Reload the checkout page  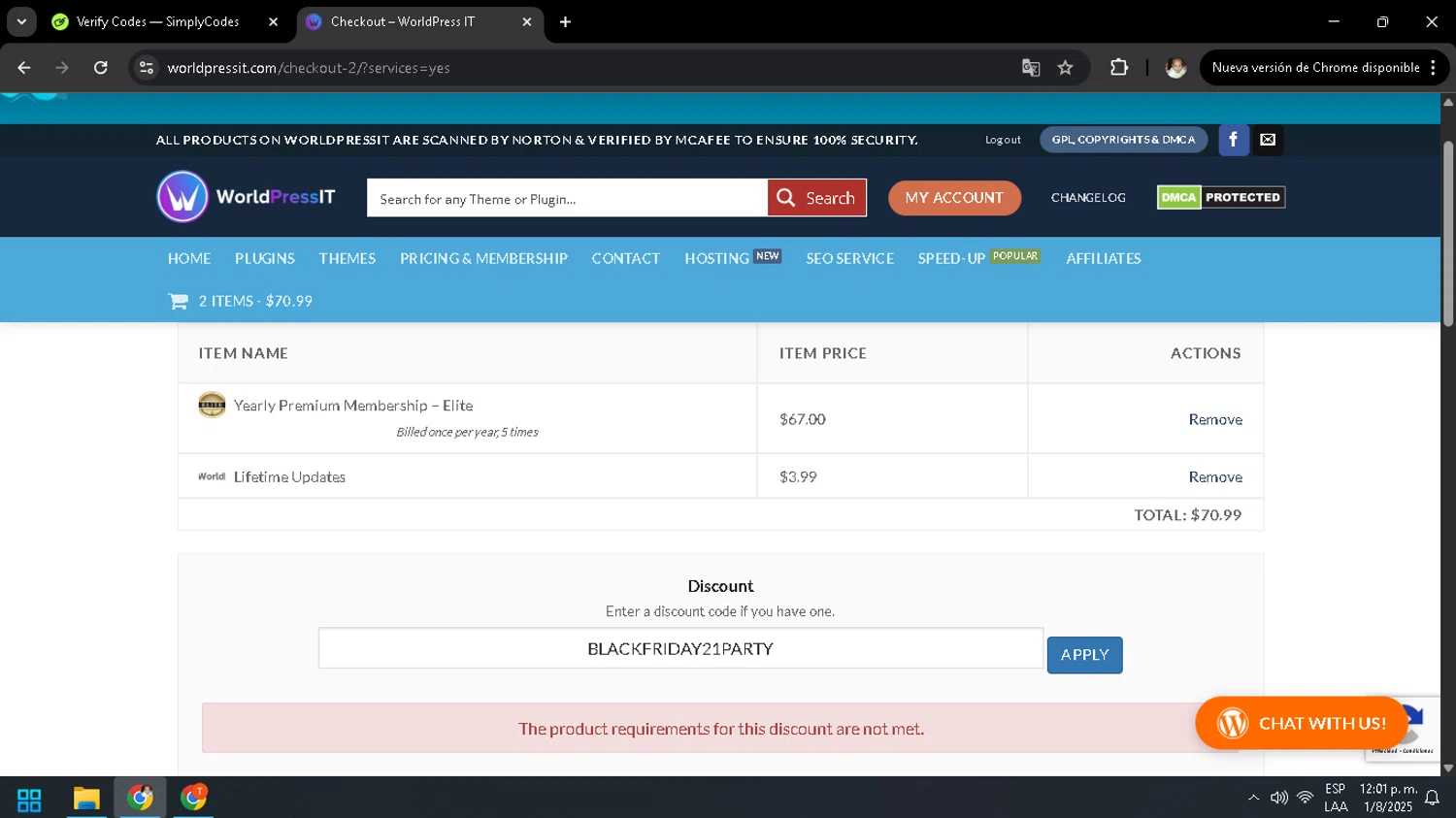(x=101, y=68)
